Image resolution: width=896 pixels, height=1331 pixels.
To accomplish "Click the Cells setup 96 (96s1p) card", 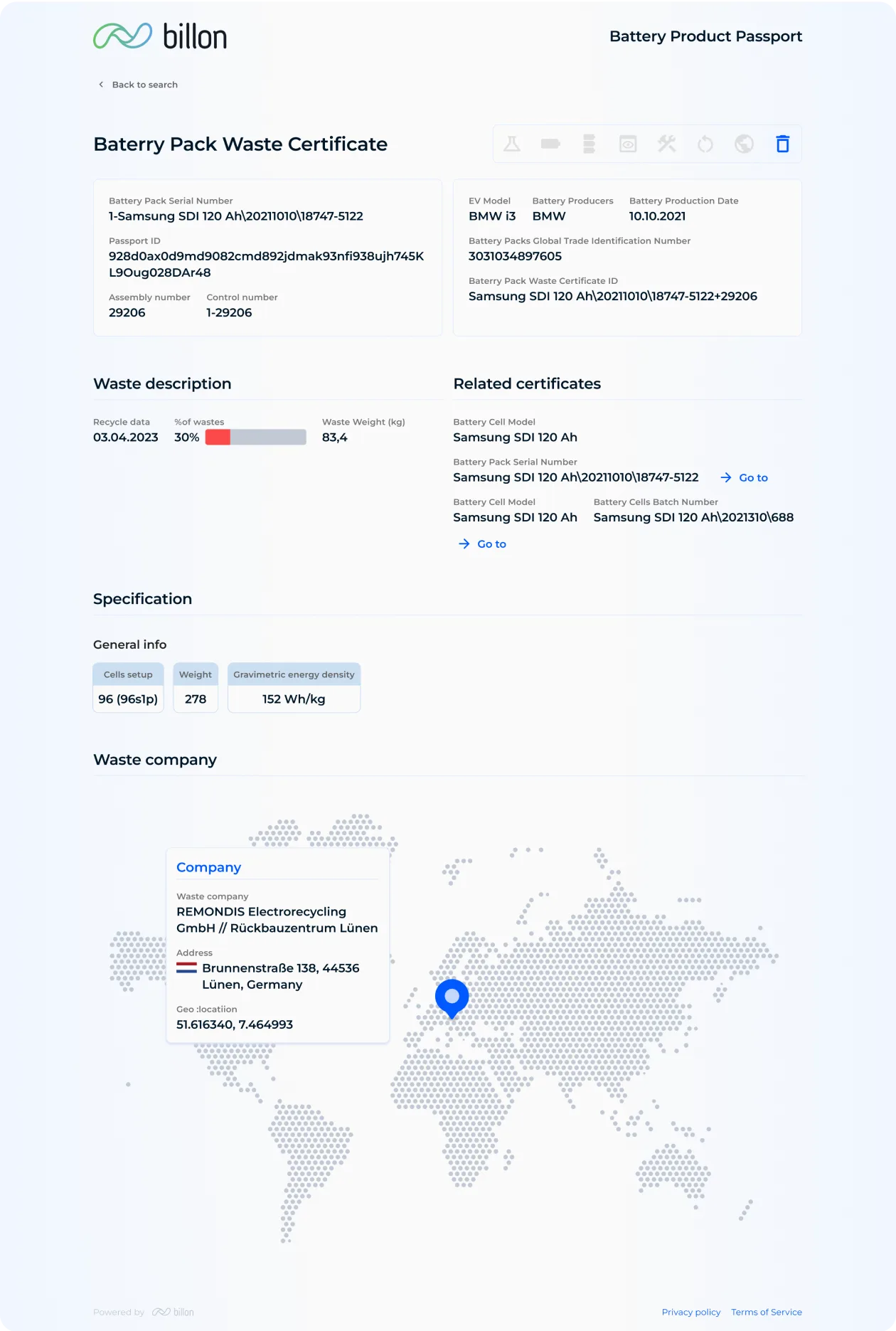I will coord(128,688).
